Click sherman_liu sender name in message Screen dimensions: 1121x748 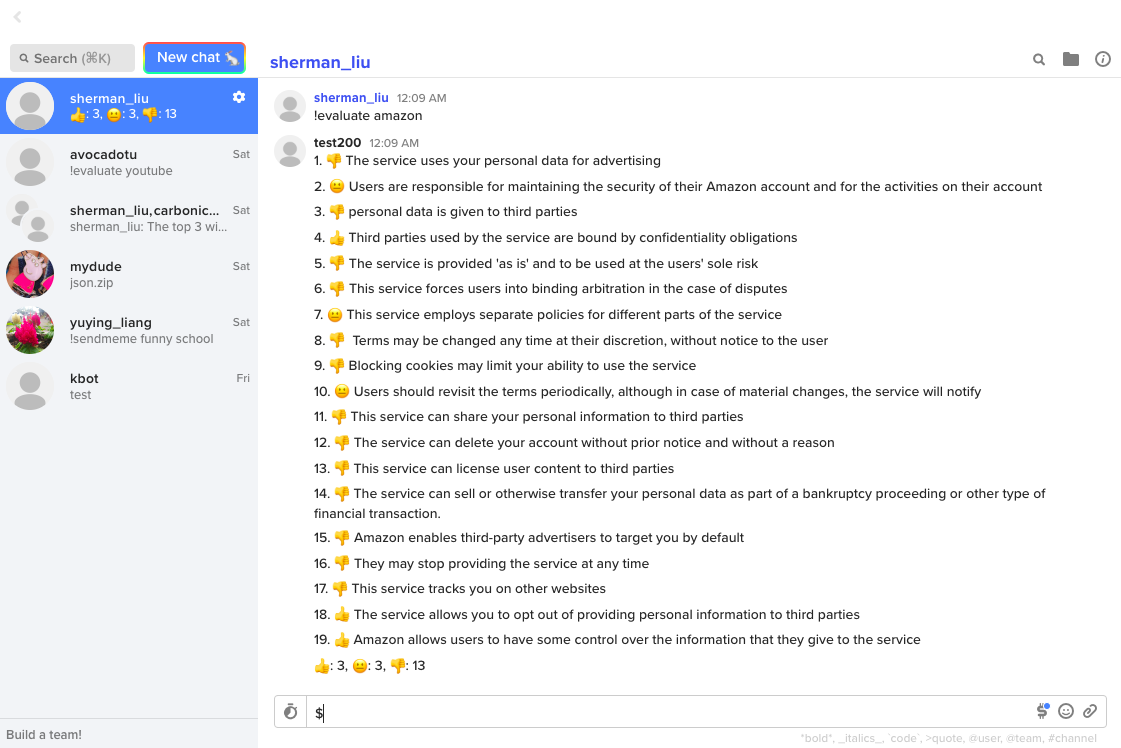point(351,97)
